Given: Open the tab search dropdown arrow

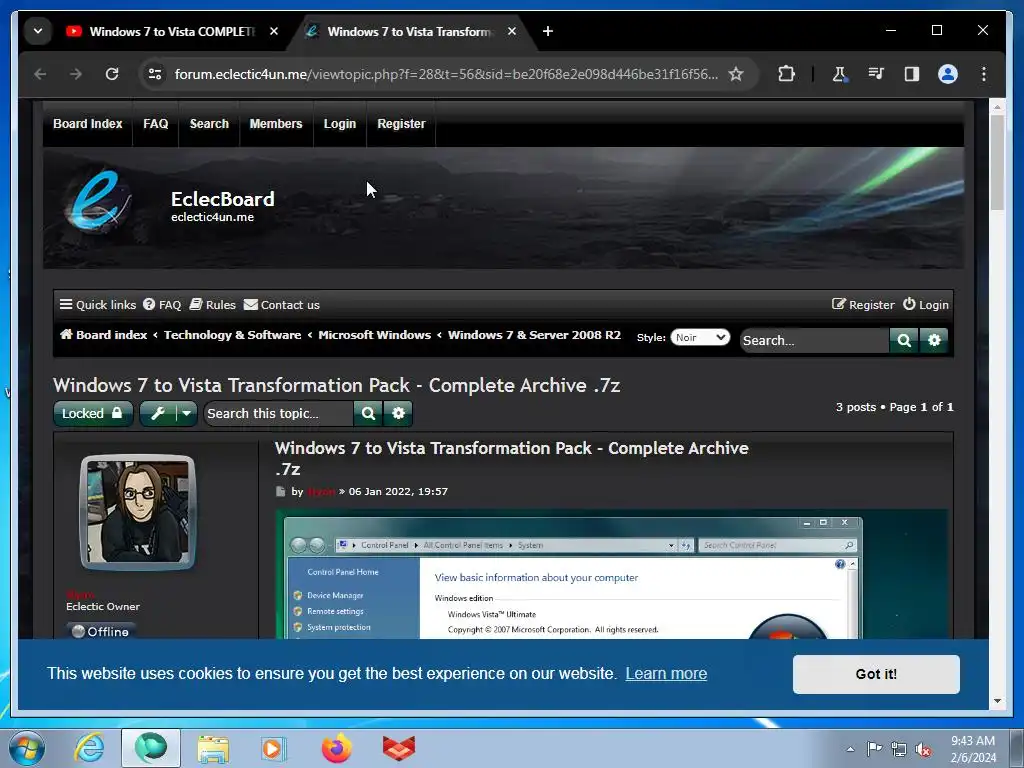Looking at the screenshot, I should tap(38, 31).
